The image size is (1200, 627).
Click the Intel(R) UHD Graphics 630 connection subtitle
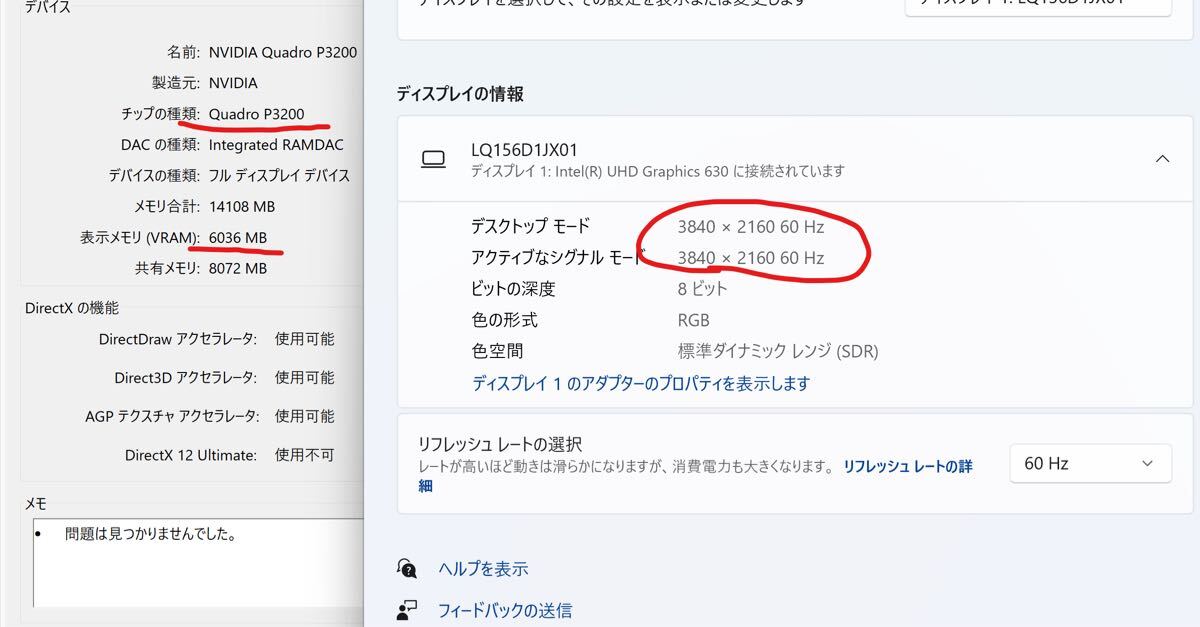point(658,171)
